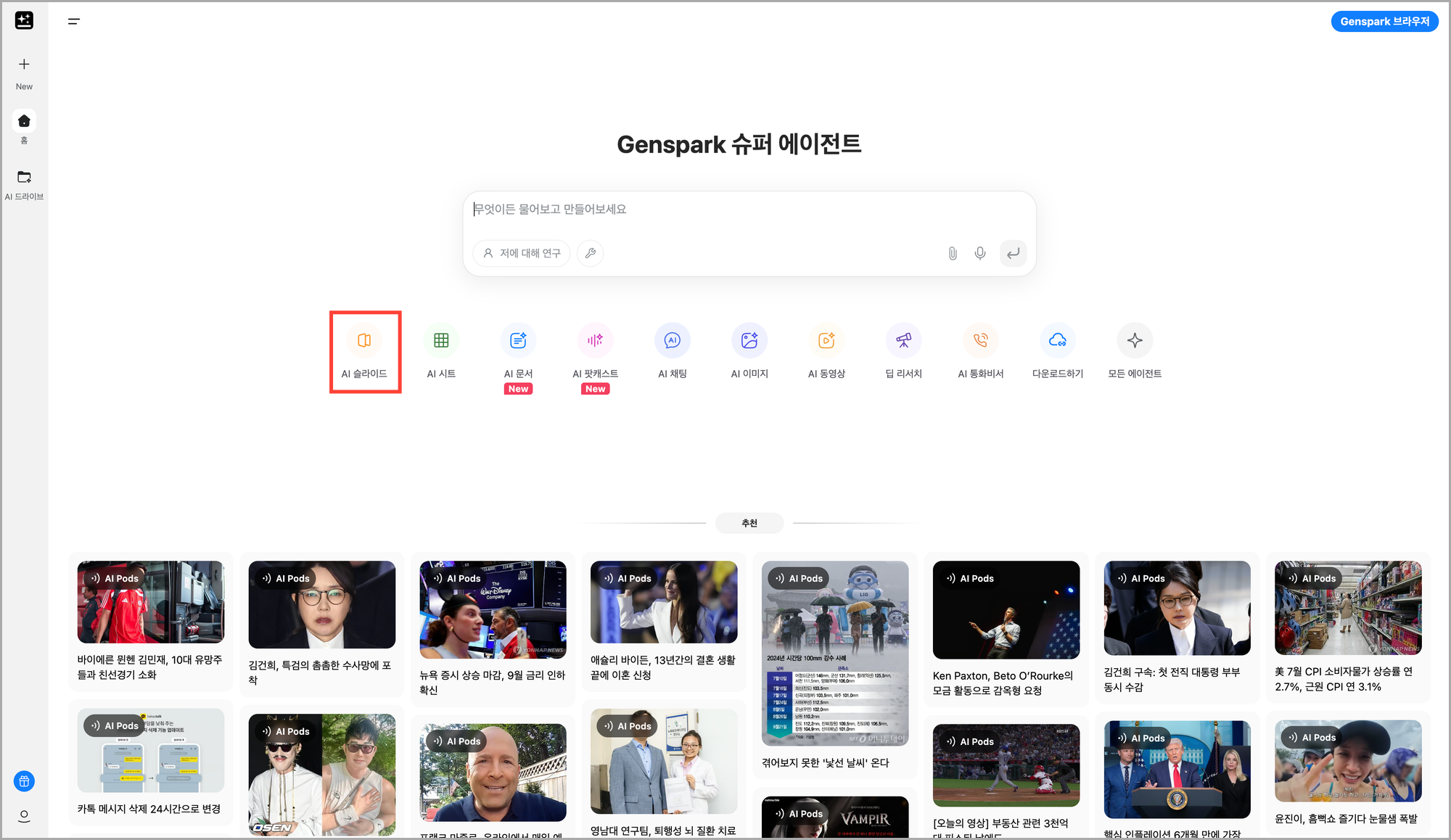Open AI 슬라이드 agent

click(x=364, y=351)
